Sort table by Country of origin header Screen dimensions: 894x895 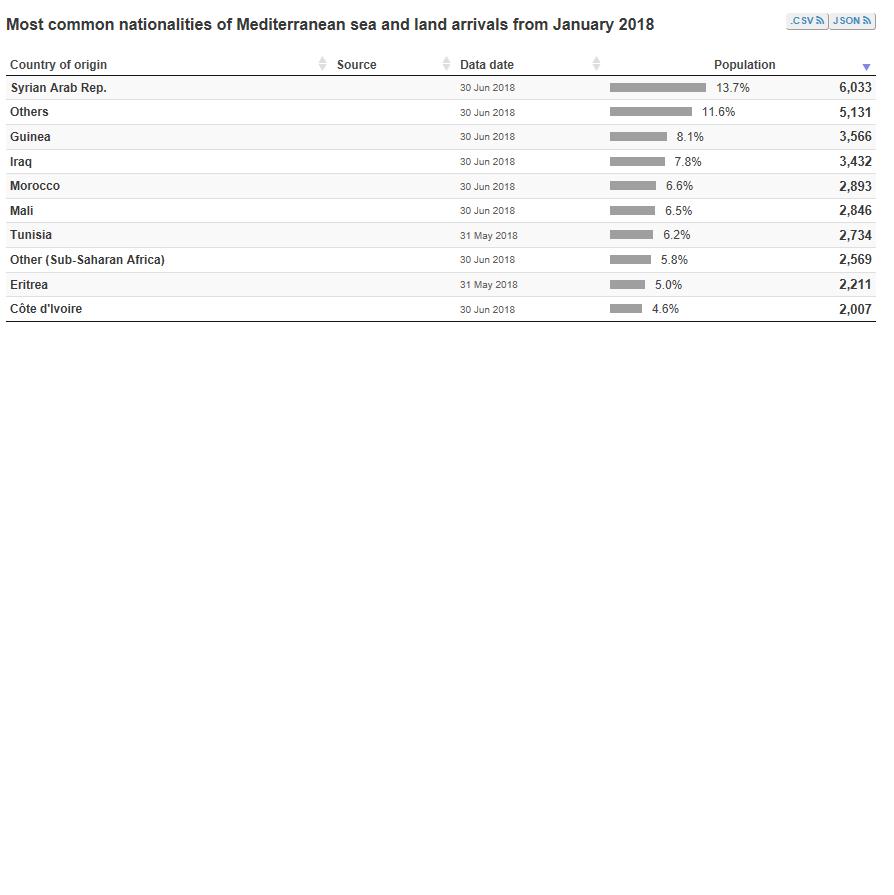pos(58,65)
